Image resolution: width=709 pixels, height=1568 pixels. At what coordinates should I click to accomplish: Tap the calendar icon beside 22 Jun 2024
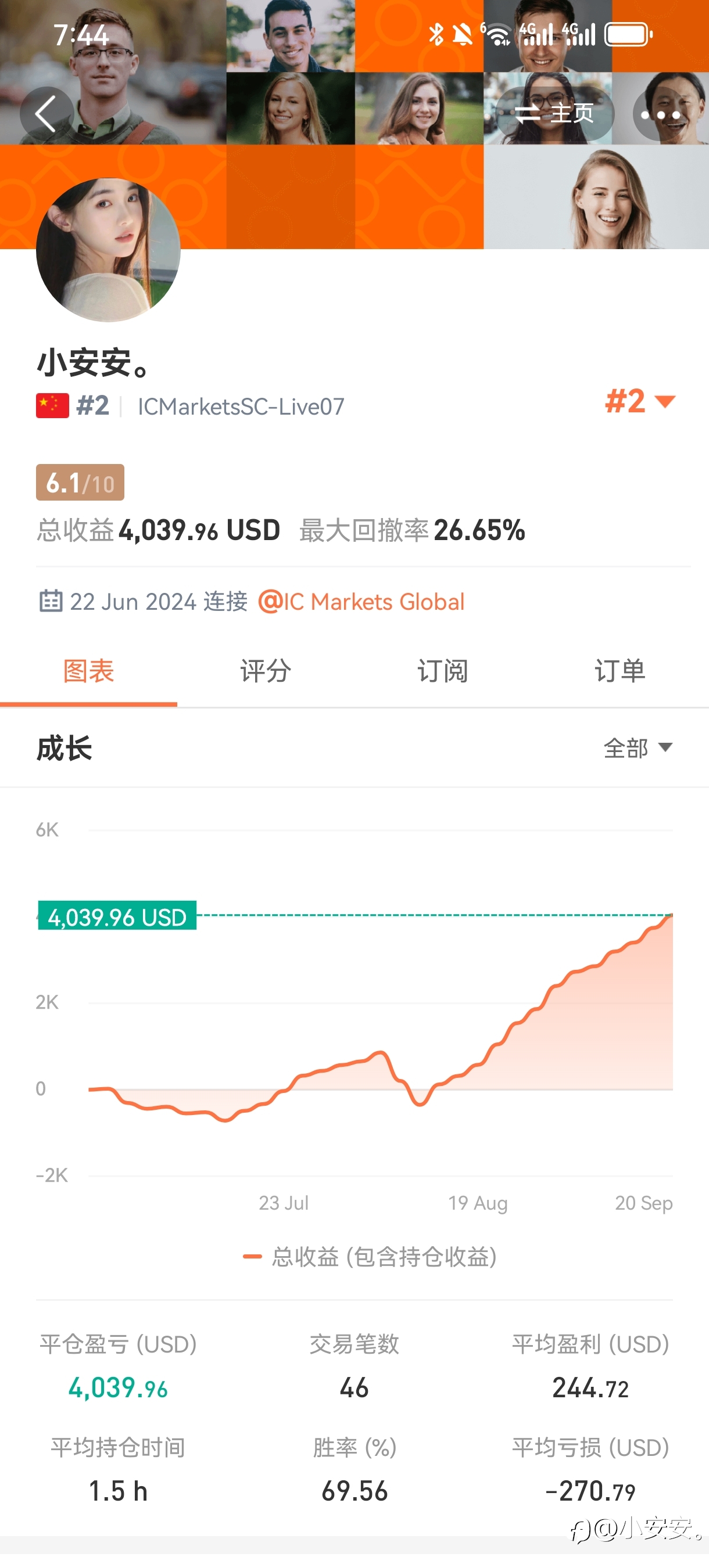pos(51,602)
